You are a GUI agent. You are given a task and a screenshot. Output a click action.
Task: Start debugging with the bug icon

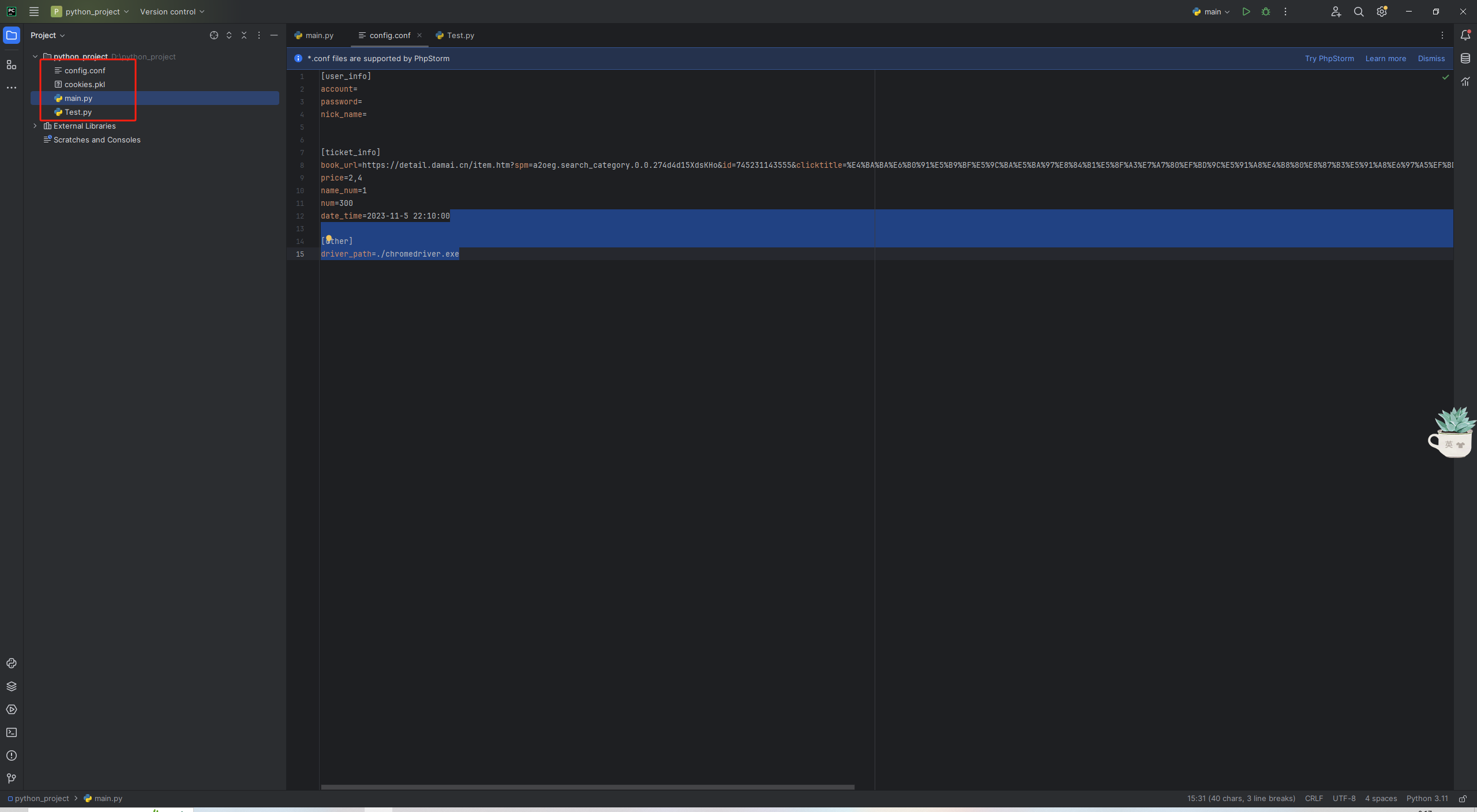1266,12
